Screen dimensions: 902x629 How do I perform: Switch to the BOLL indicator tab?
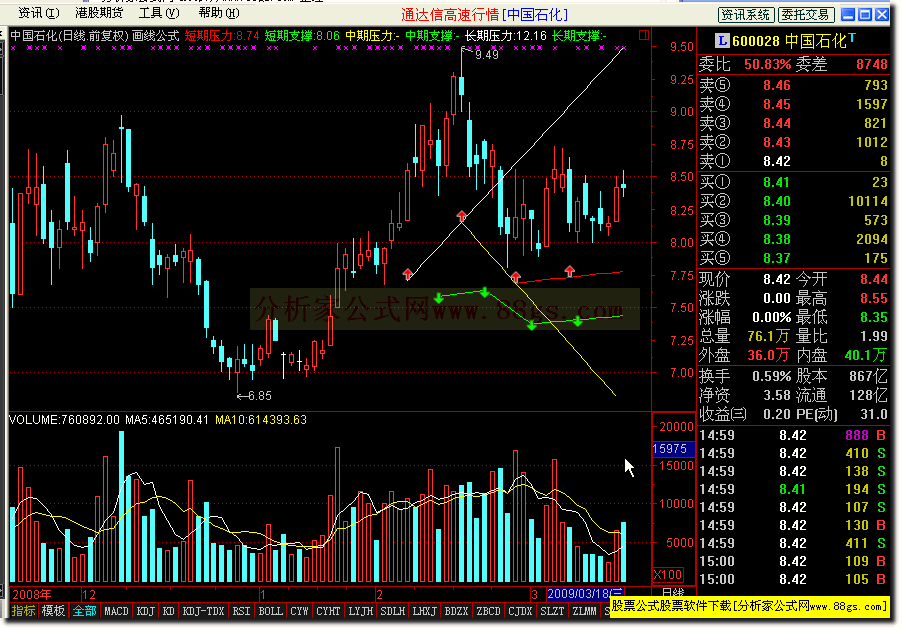(270, 611)
